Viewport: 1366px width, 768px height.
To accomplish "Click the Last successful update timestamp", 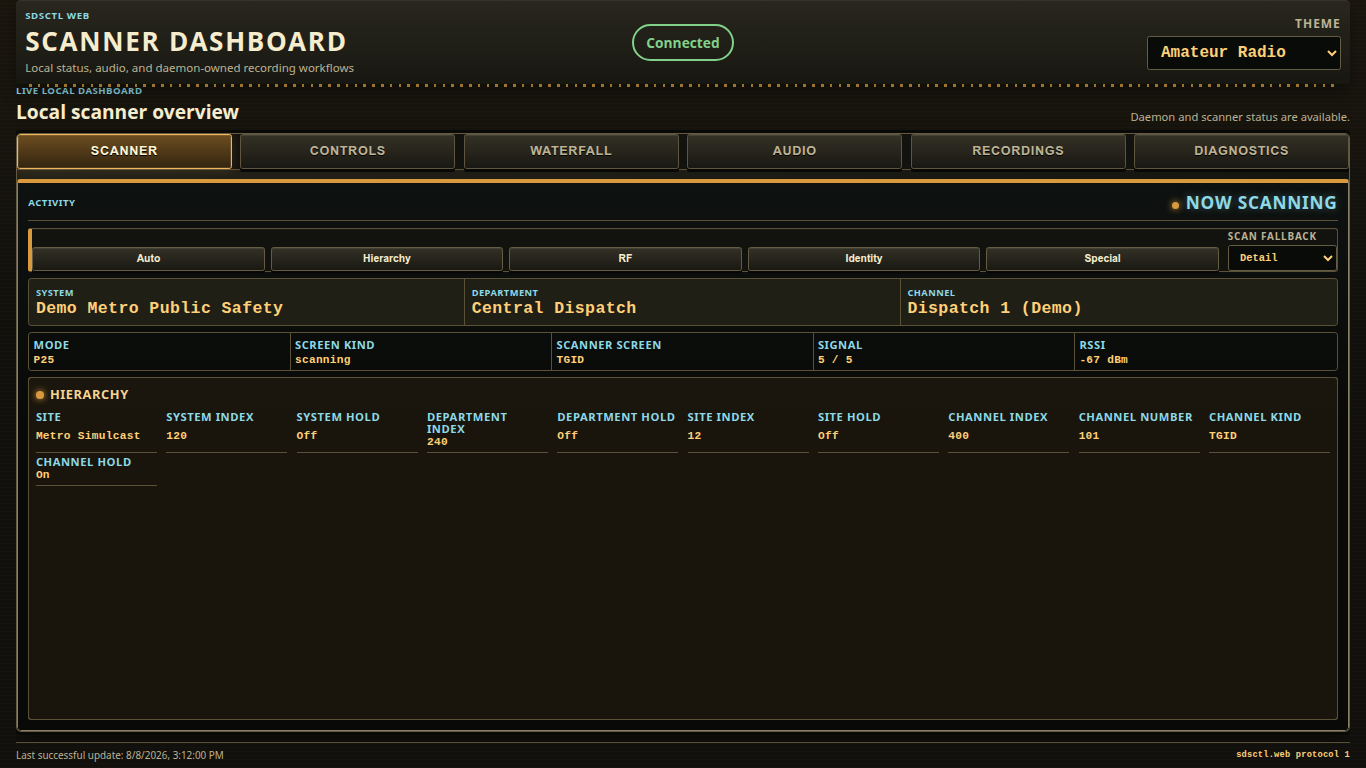I will (120, 755).
